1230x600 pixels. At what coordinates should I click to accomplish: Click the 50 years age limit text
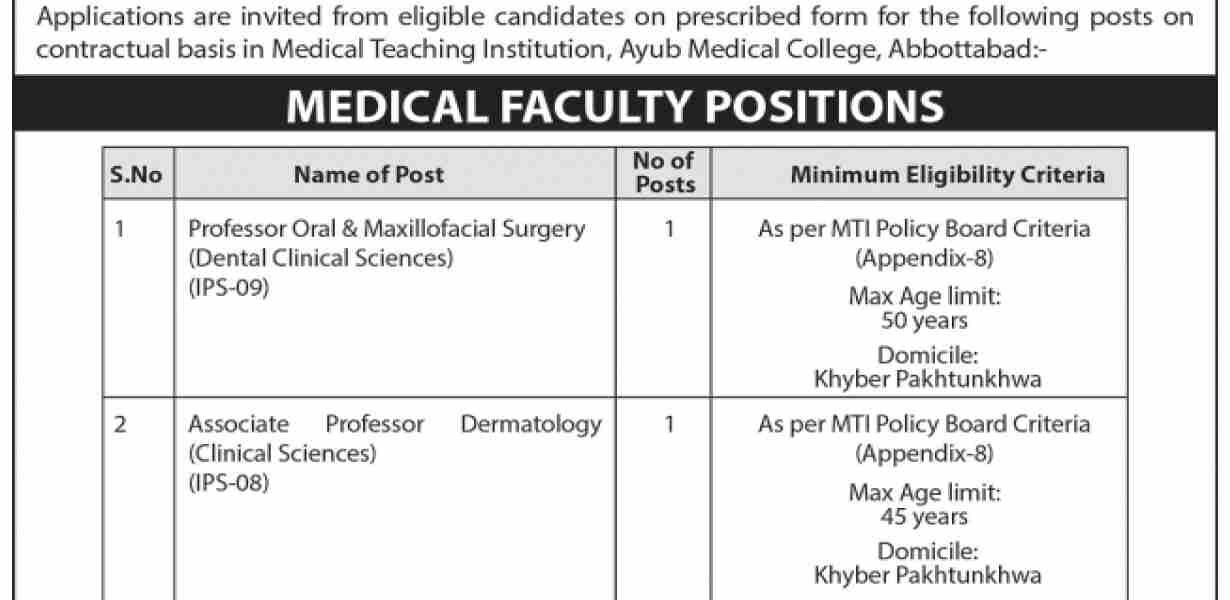[924, 322]
